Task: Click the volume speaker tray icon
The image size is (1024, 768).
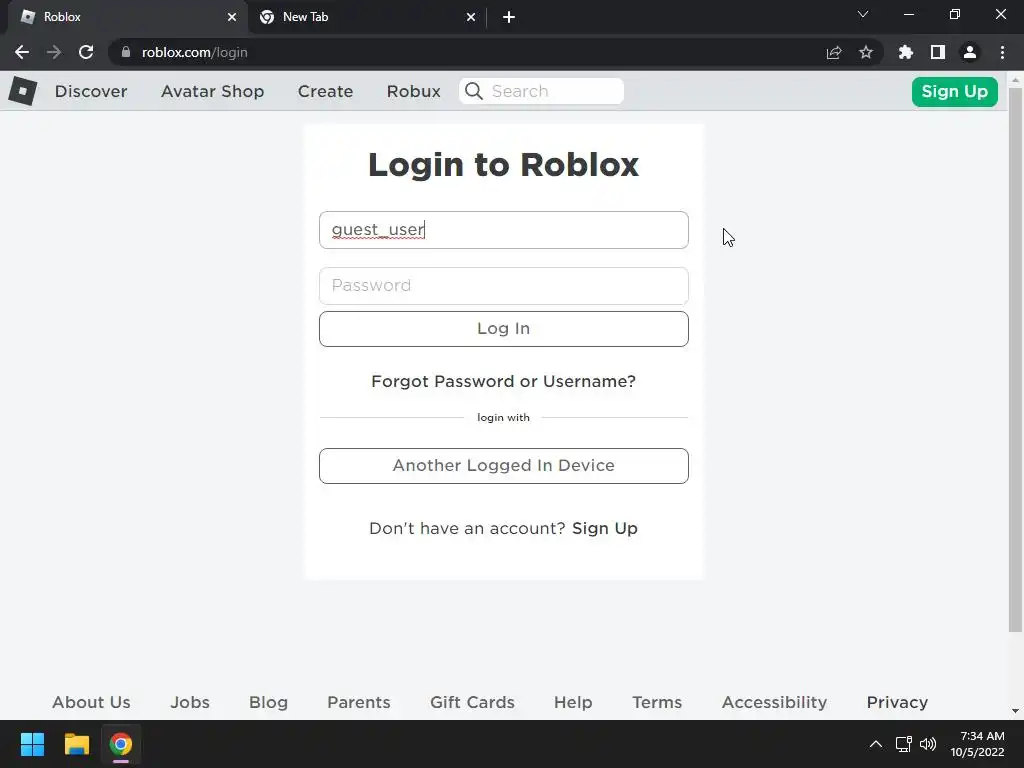Action: pyautogui.click(x=928, y=744)
